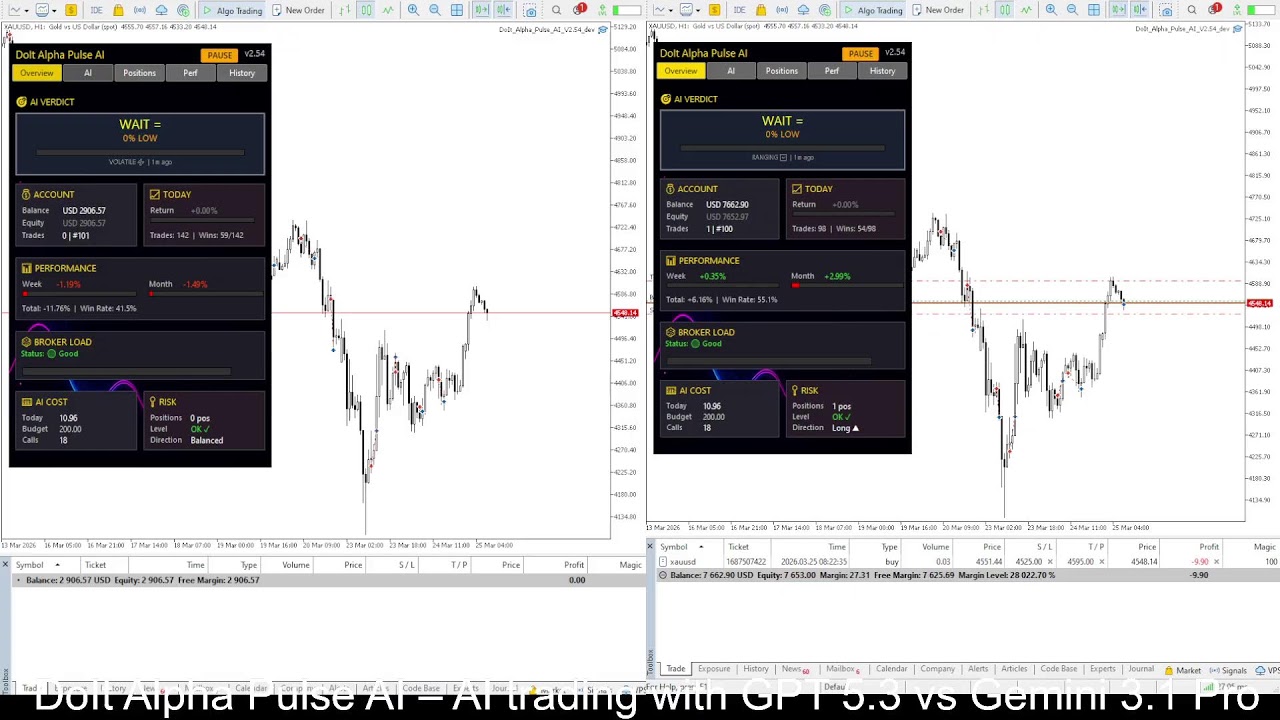This screenshot has width=1280, height=720.
Task: Zoom out the right terminal chart
Action: pos(1072,10)
